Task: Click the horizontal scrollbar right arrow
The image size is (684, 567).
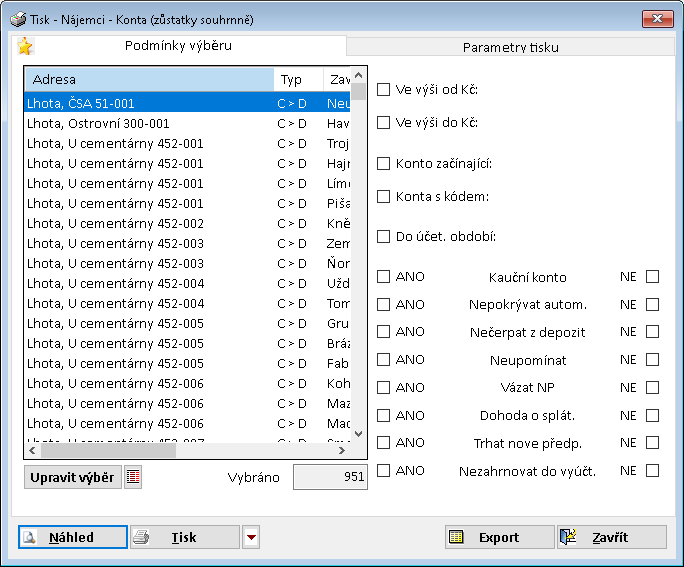Action: point(342,451)
